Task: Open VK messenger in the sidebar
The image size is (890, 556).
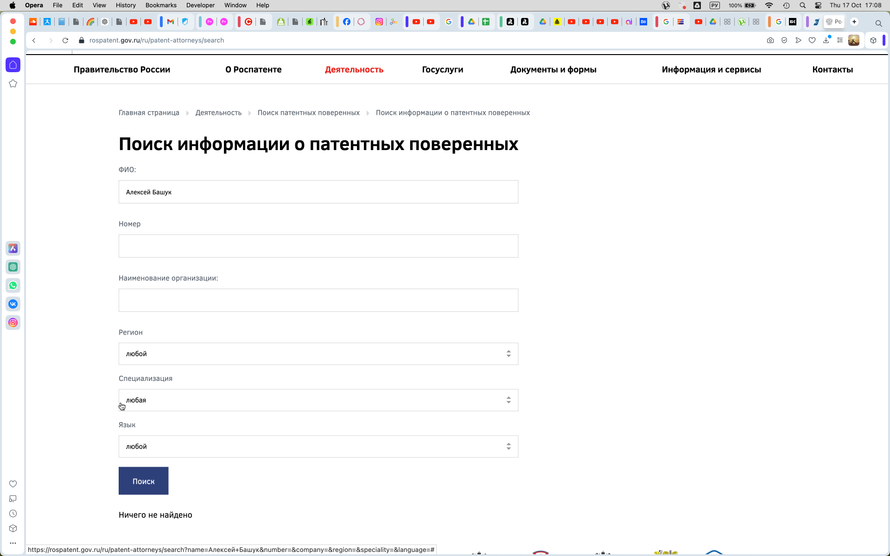Action: pos(13,304)
